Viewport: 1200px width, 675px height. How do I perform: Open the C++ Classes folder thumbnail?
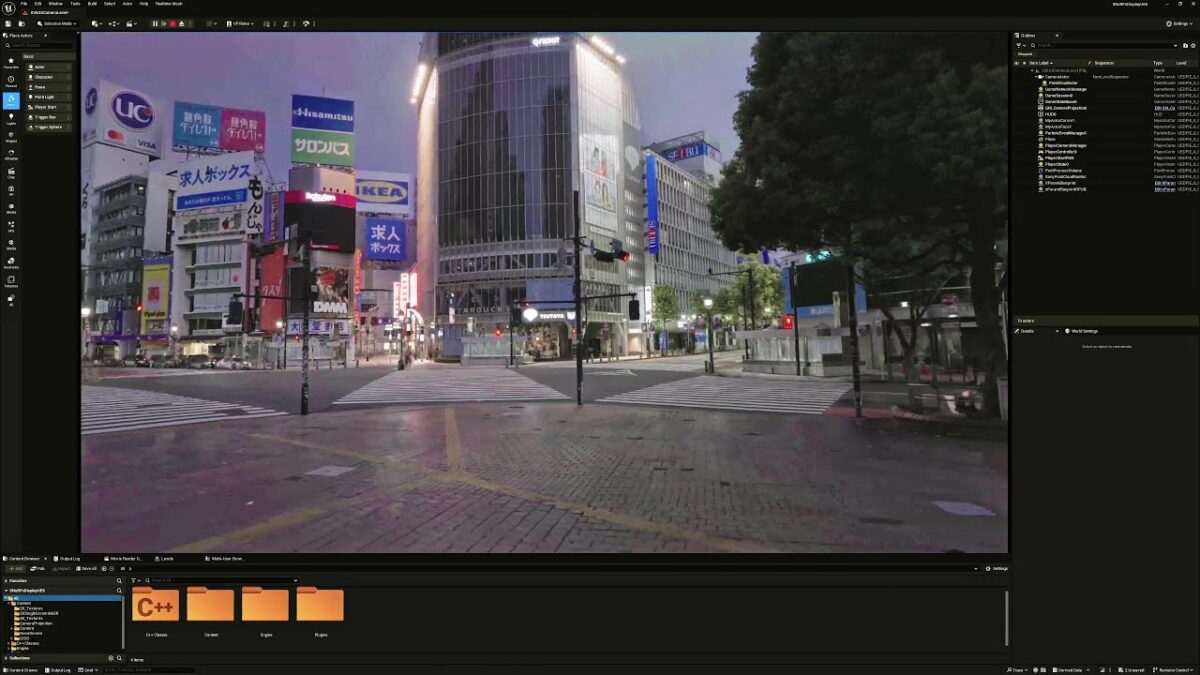pyautogui.click(x=155, y=606)
